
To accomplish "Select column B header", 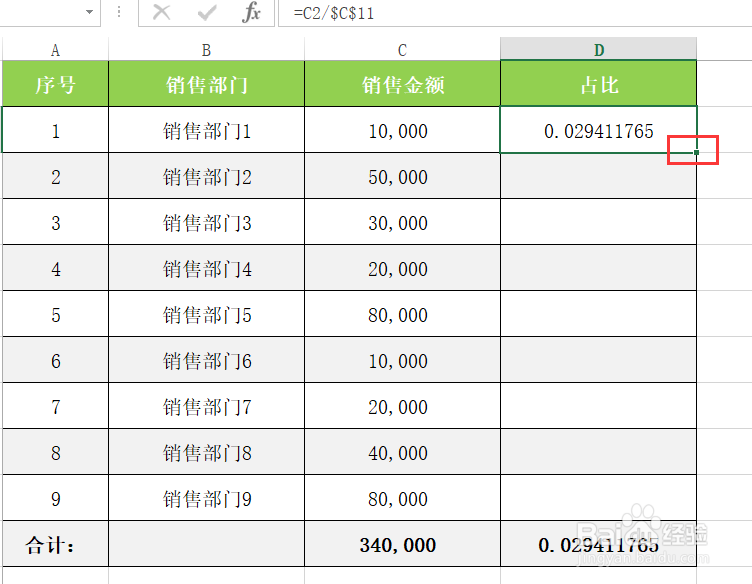I will [x=206, y=50].
